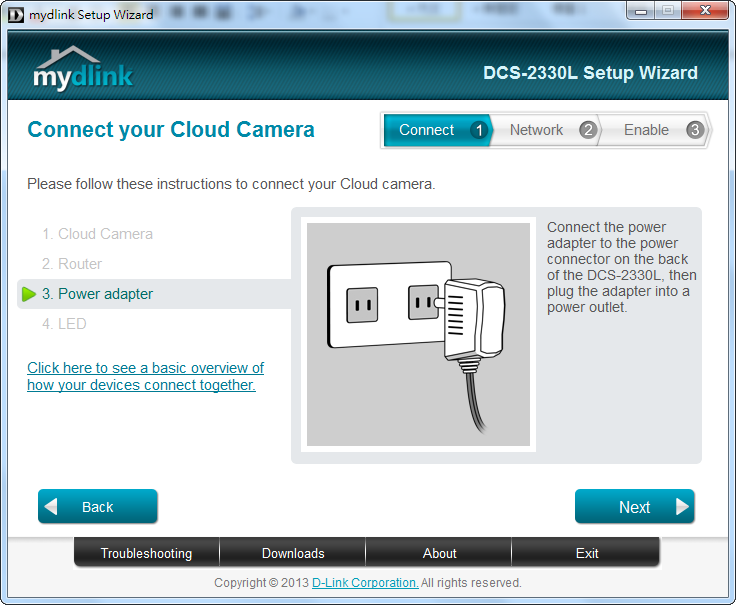Open Troubleshooting from bottom menu
Image resolution: width=736 pixels, height=605 pixels.
tap(146, 553)
